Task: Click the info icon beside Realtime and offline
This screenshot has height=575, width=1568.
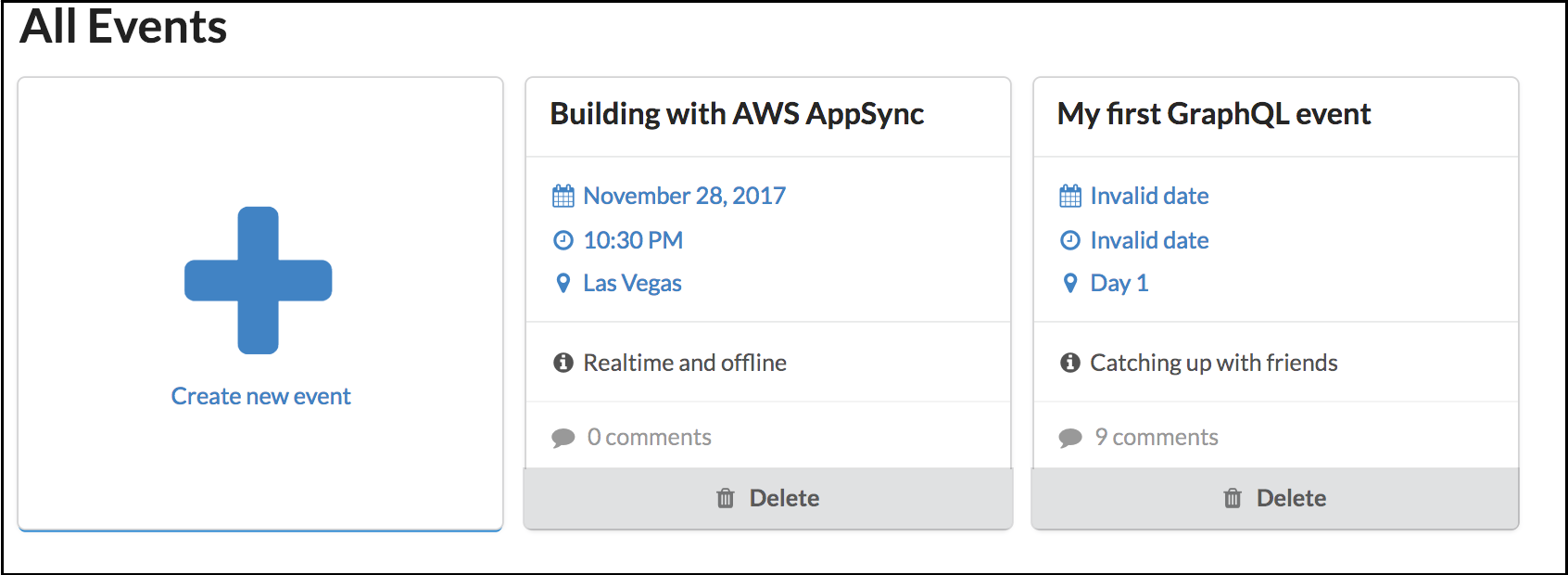Action: 563,363
